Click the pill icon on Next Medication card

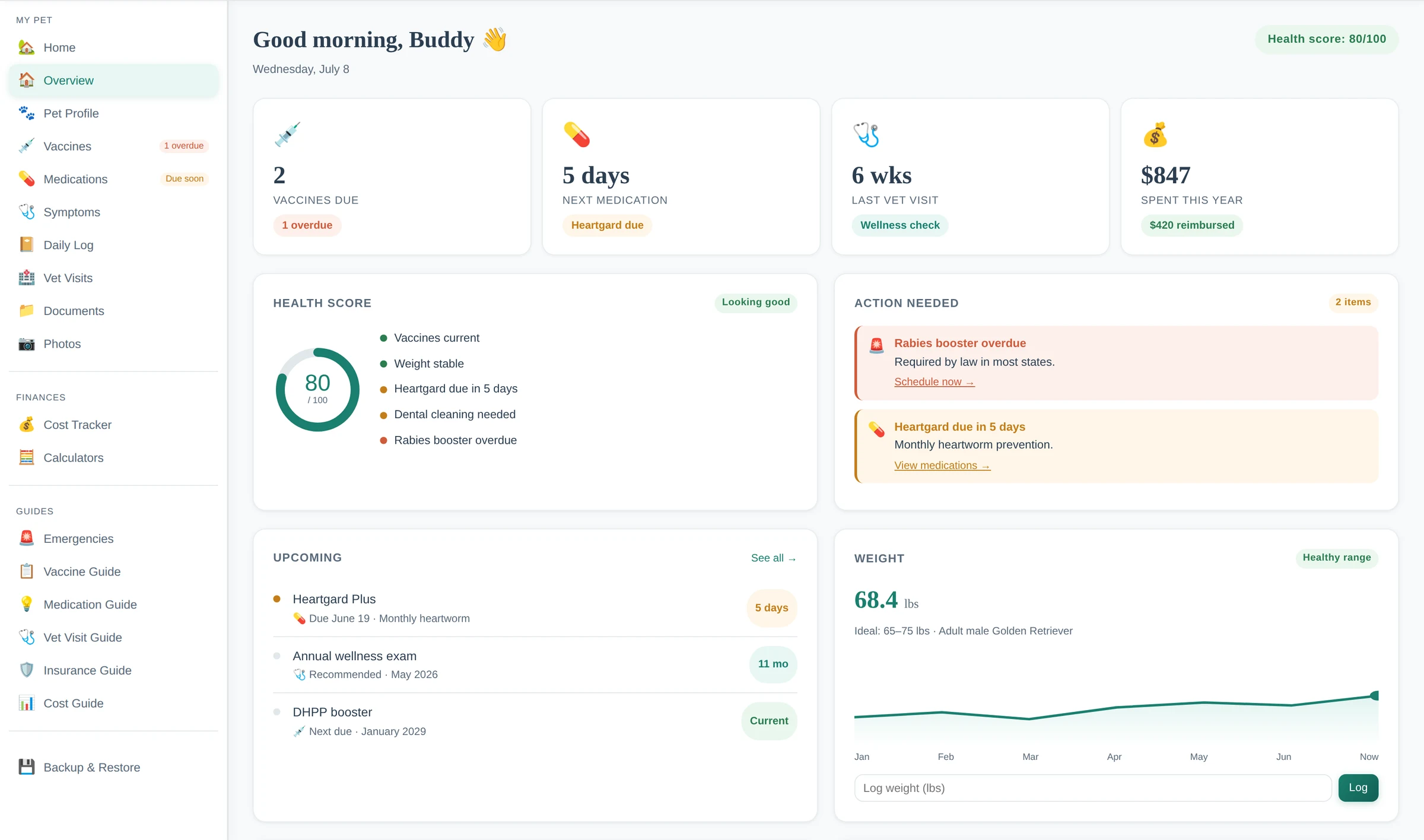[x=577, y=135]
